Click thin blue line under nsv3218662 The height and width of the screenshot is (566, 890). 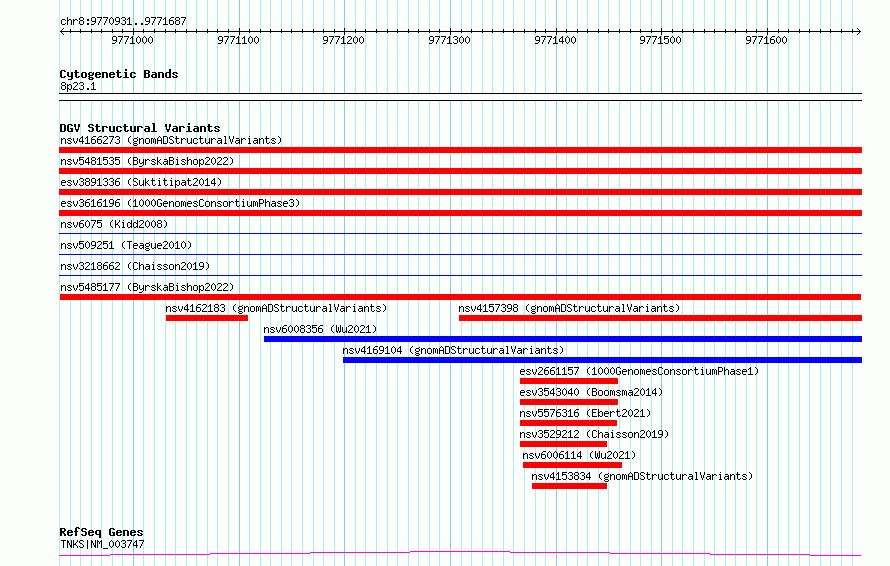pos(460,275)
